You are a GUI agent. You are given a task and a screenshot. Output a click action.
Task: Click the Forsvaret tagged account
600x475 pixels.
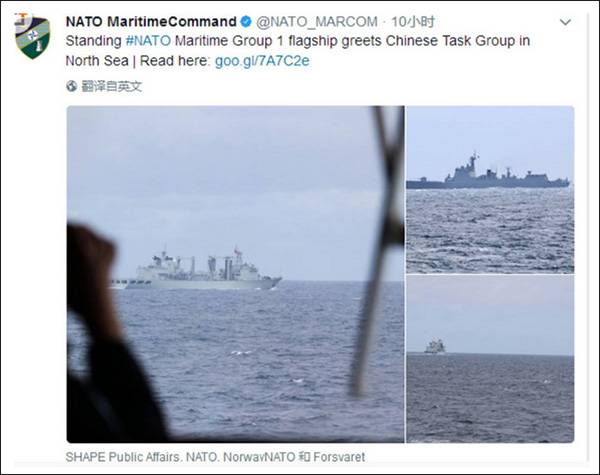(x=339, y=457)
